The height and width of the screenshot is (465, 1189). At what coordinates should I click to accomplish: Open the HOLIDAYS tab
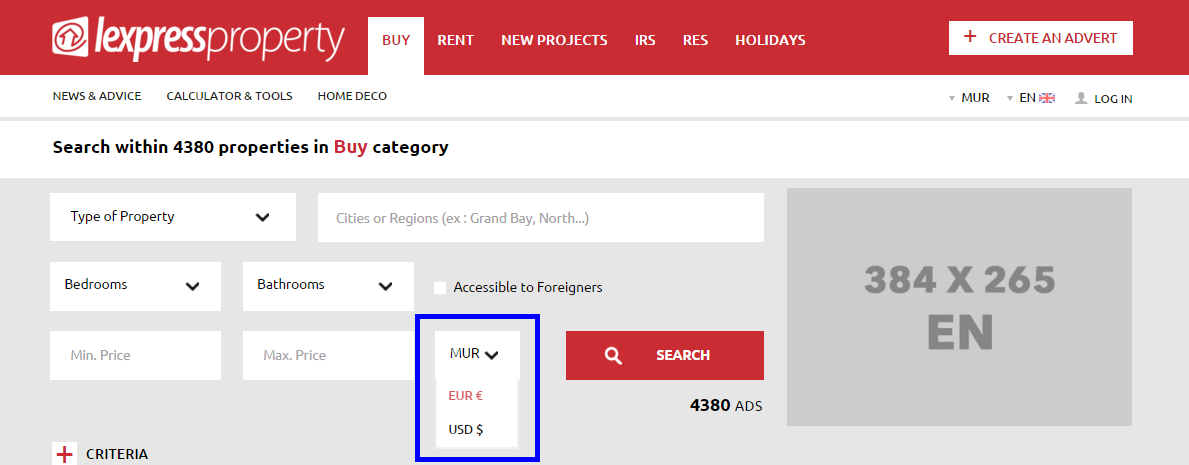pos(770,40)
